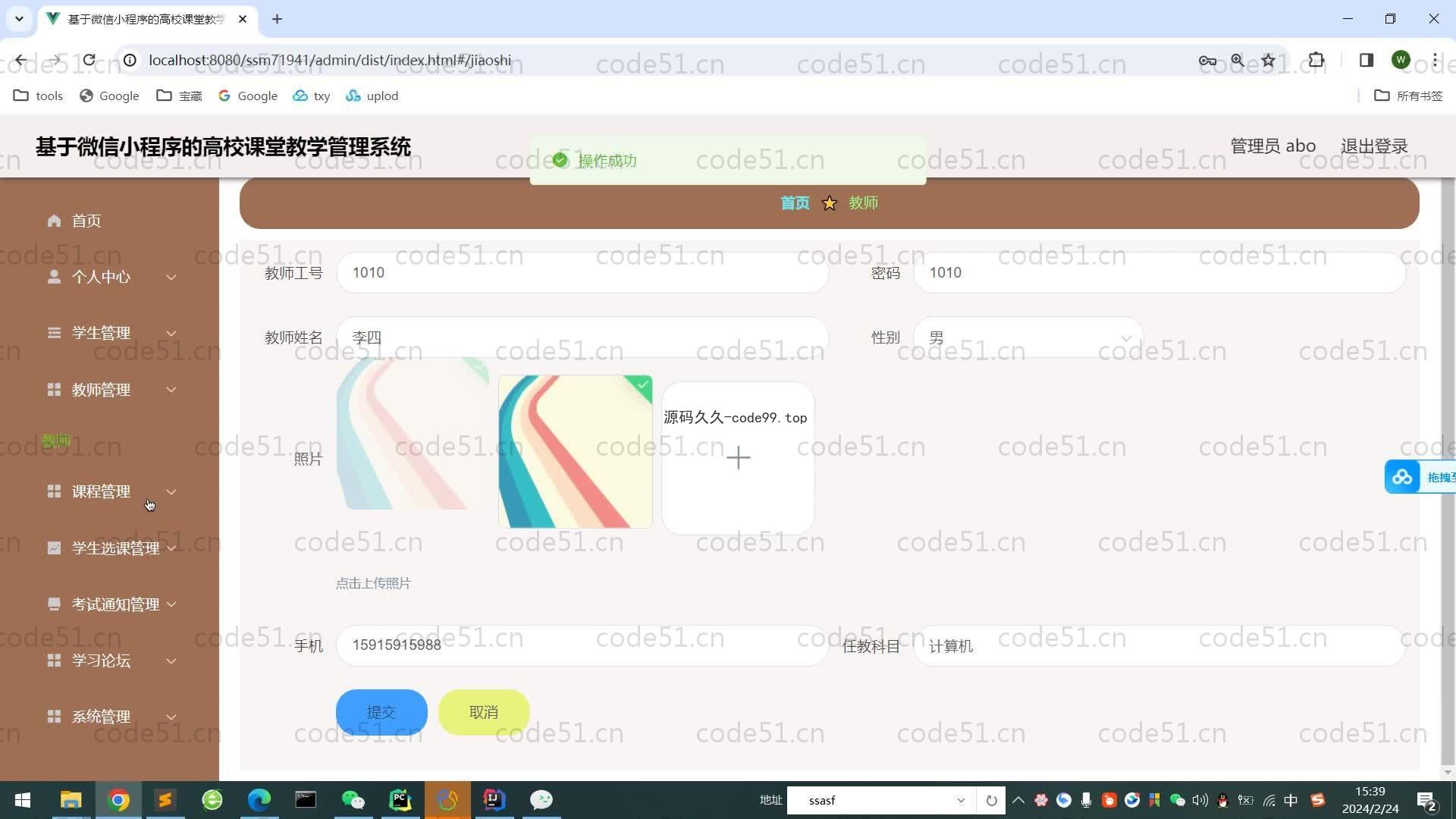The height and width of the screenshot is (819, 1456).
Task: Click the 密码 input field
Action: (x=1159, y=273)
